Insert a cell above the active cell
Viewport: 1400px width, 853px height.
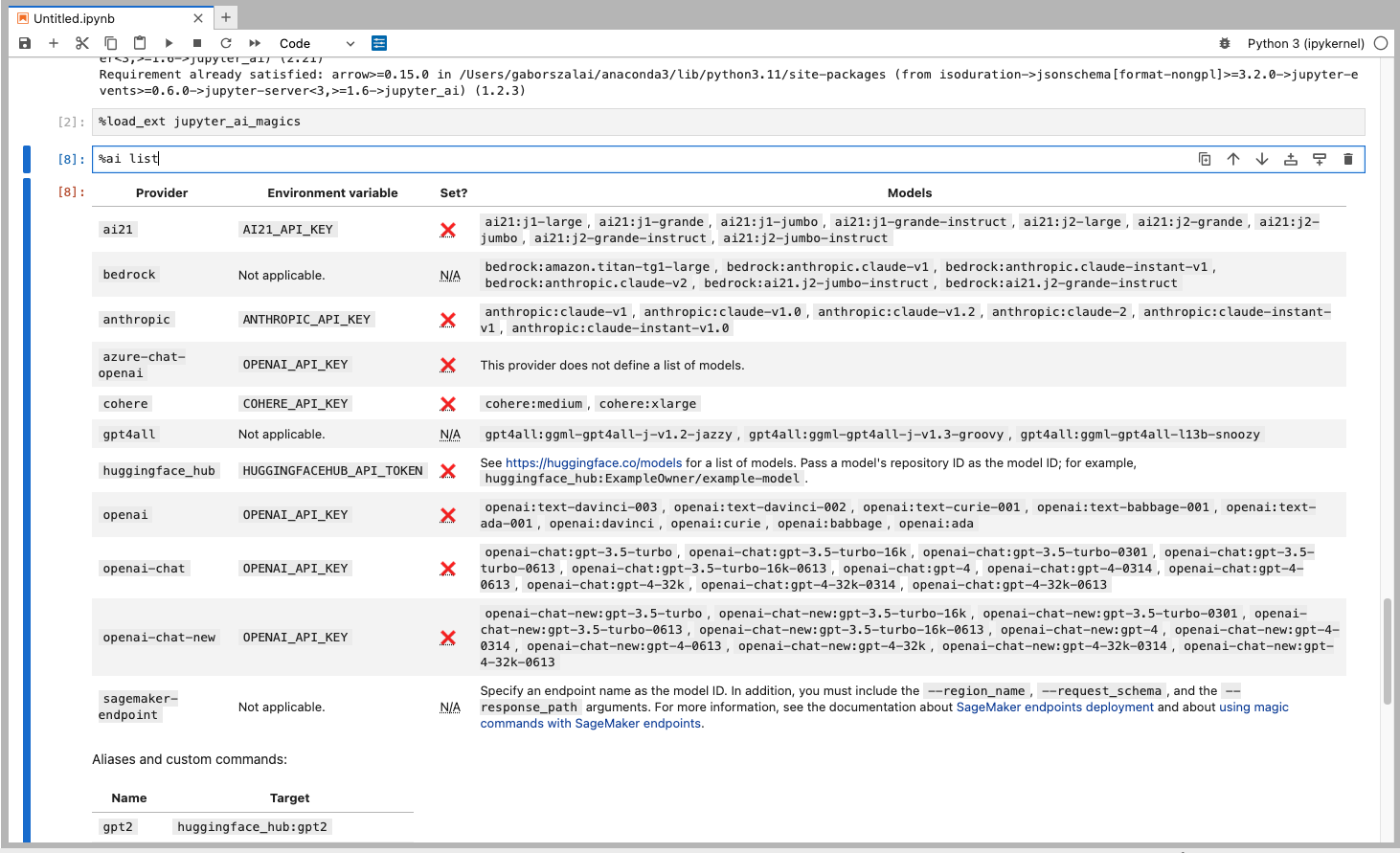pyautogui.click(x=1291, y=159)
